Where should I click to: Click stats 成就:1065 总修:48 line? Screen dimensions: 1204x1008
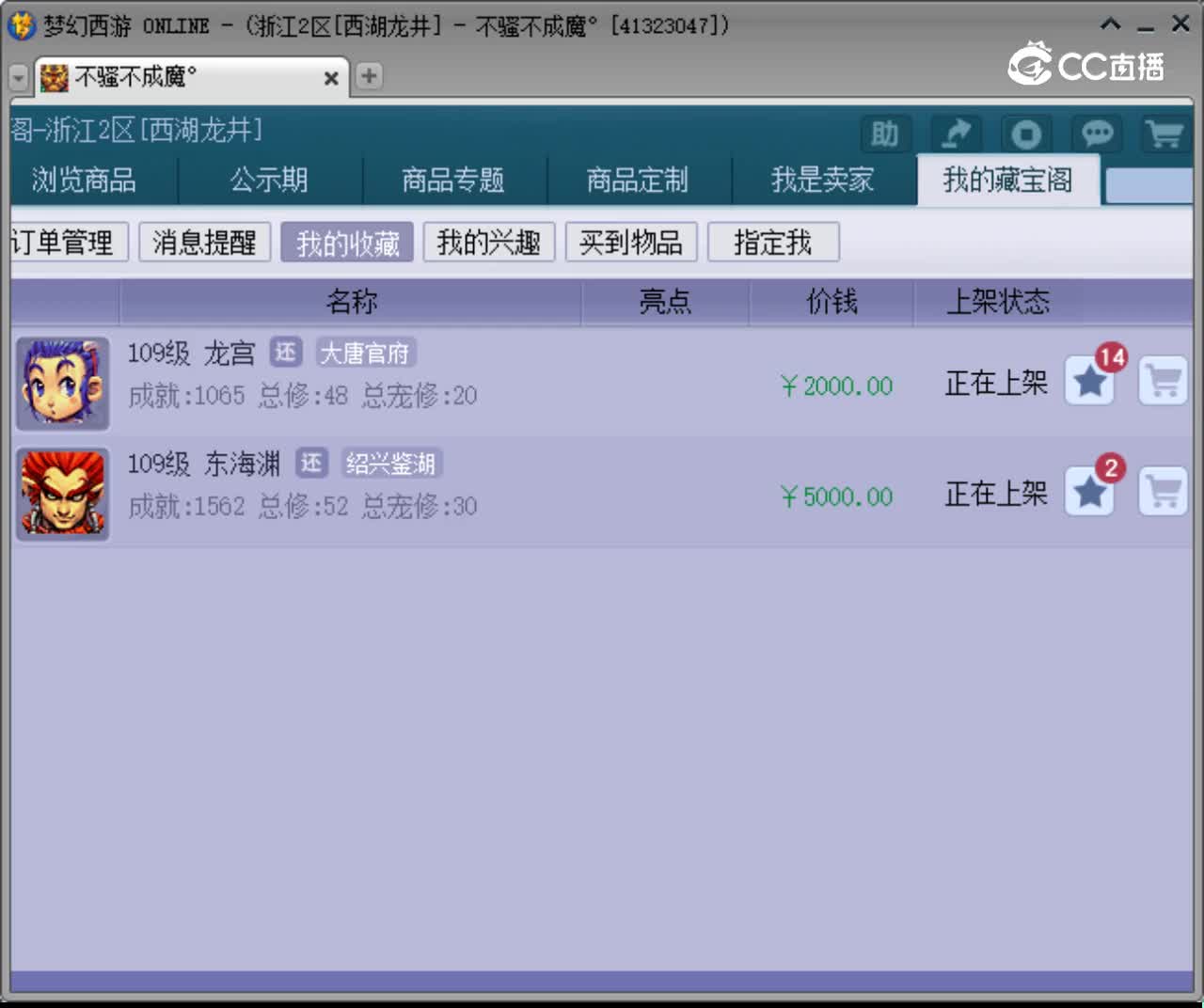coord(303,396)
